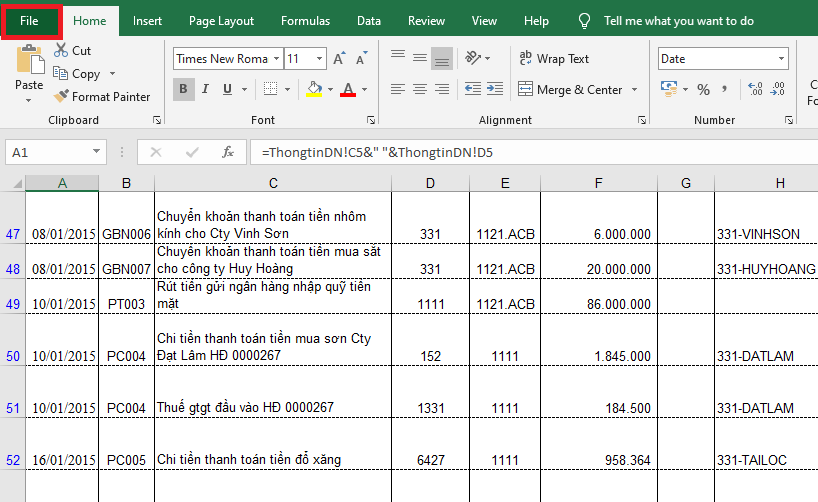The image size is (818, 502).
Task: Click the Cut scissors icon
Action: point(61,50)
